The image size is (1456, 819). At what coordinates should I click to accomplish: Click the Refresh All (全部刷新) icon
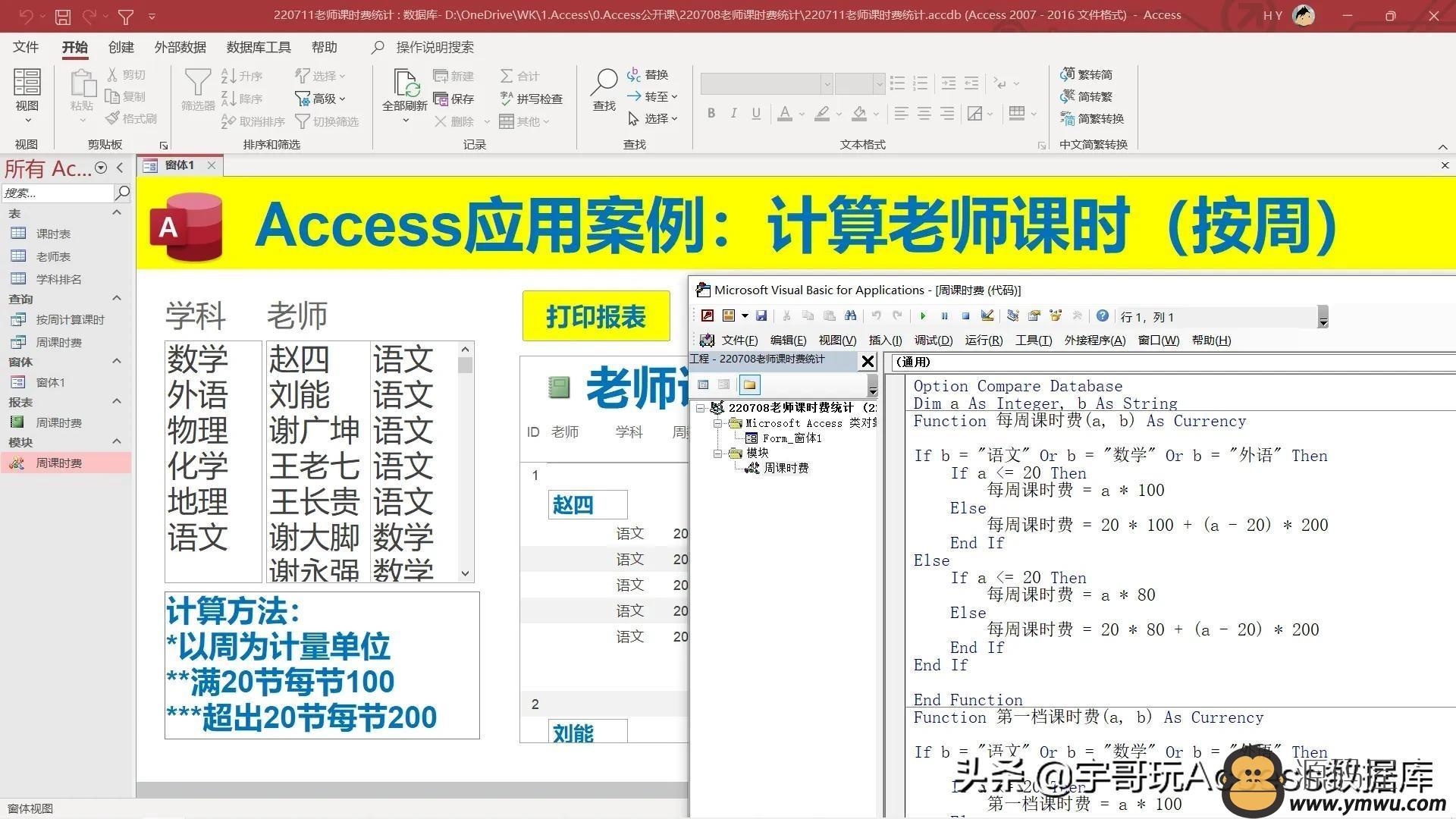(x=405, y=95)
